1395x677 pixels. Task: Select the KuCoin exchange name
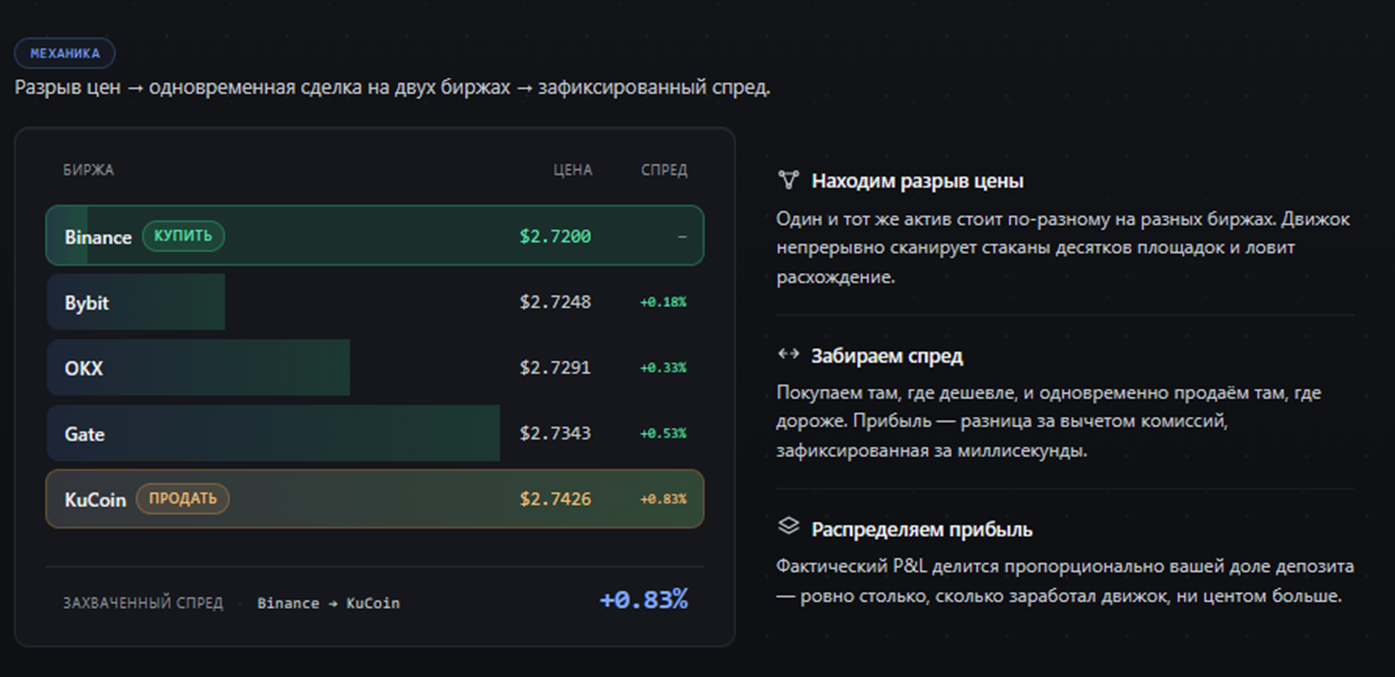[95, 499]
